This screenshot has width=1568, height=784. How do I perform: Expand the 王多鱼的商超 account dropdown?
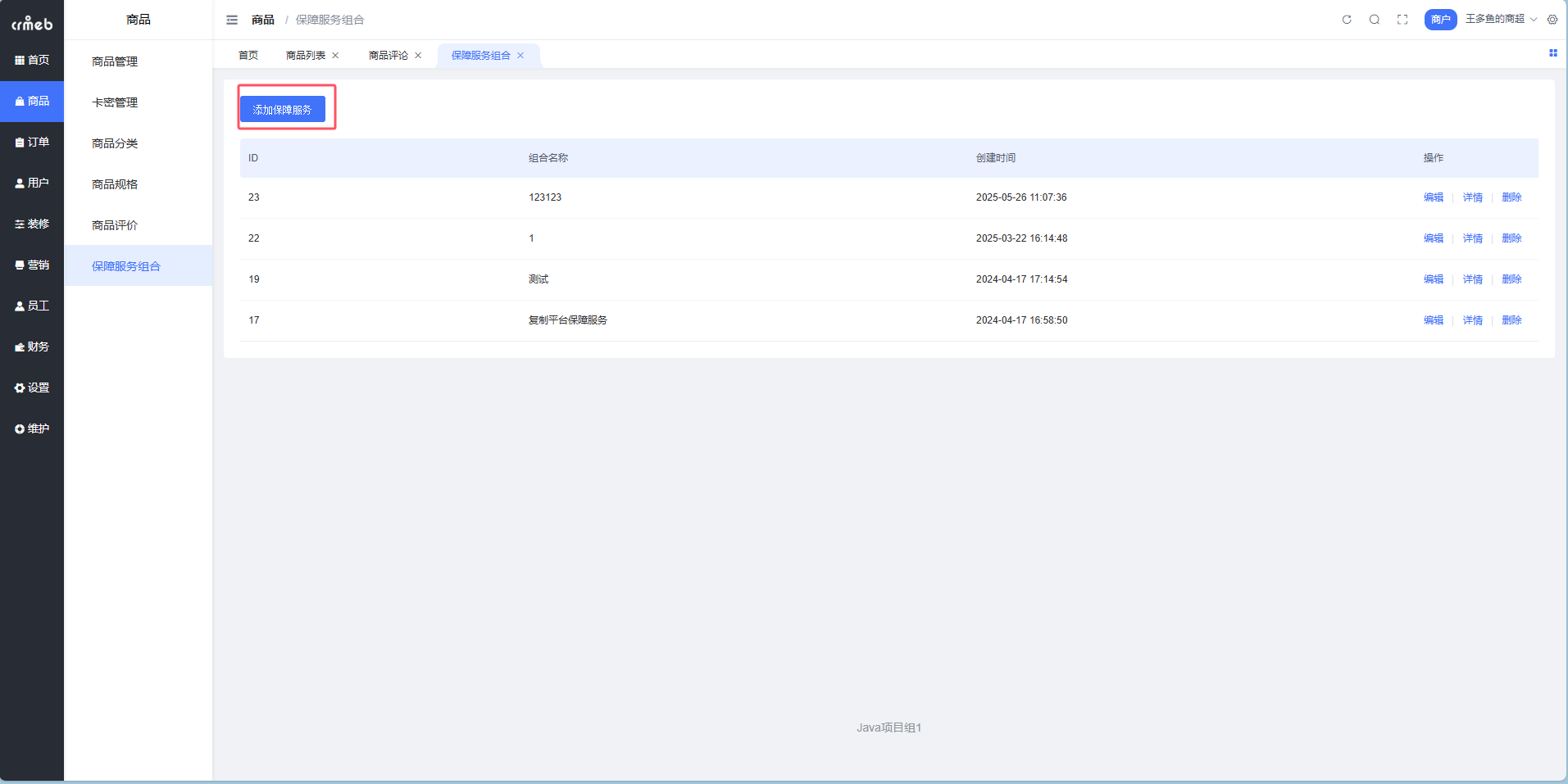pyautogui.click(x=1500, y=19)
